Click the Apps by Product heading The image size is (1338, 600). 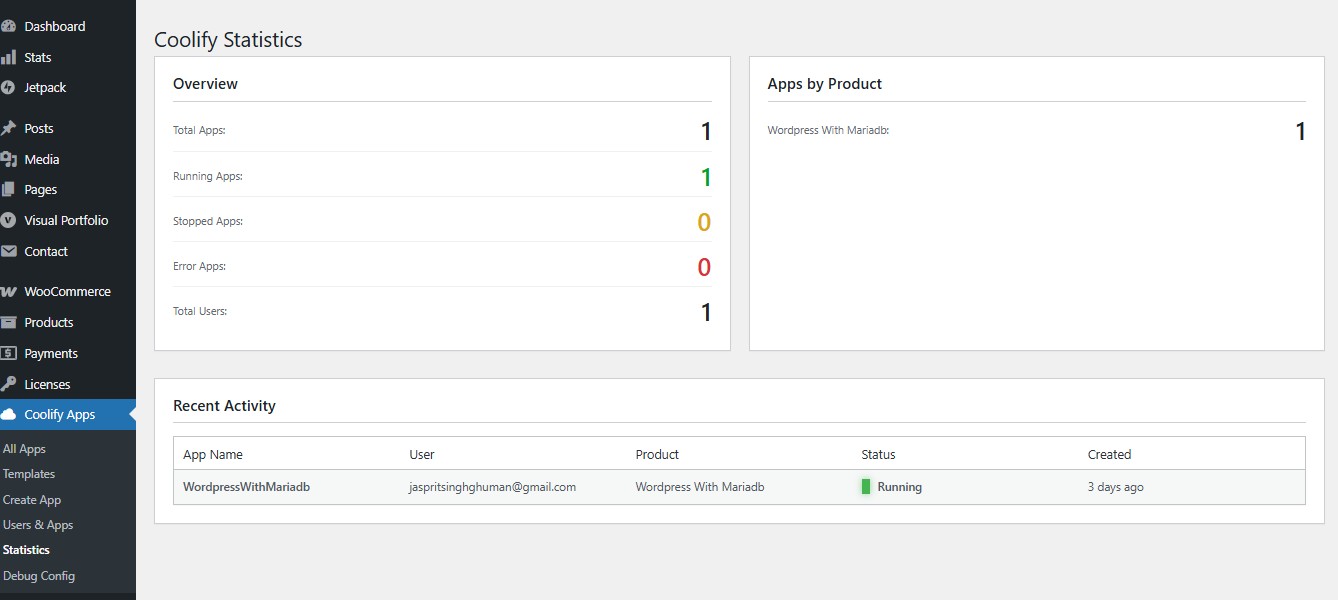(x=825, y=84)
